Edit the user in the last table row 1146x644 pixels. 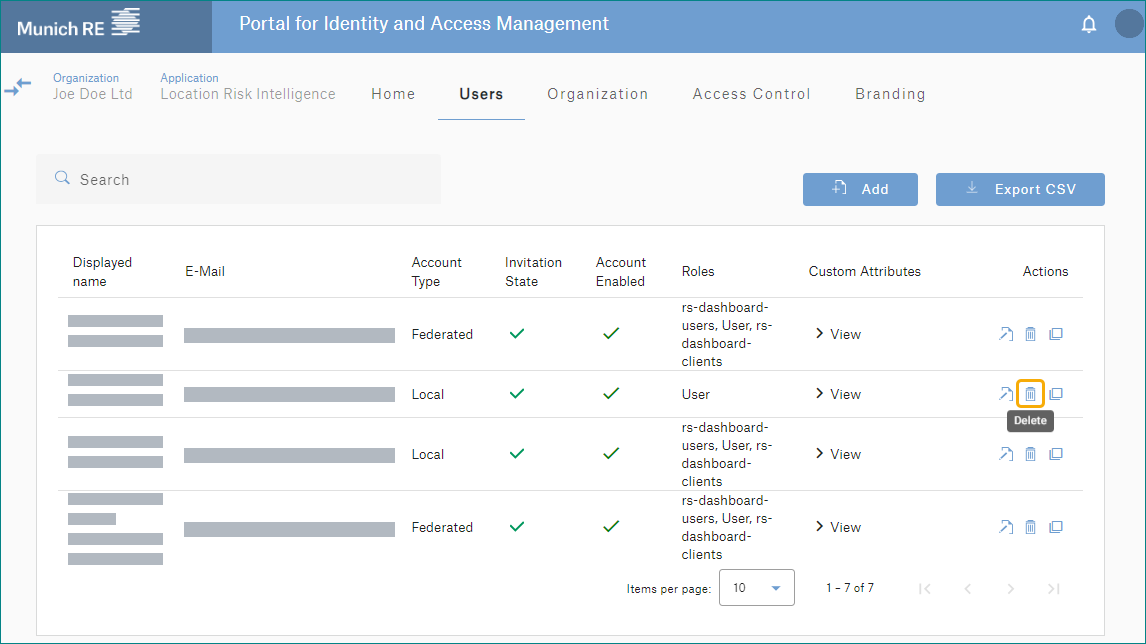click(x=1006, y=527)
